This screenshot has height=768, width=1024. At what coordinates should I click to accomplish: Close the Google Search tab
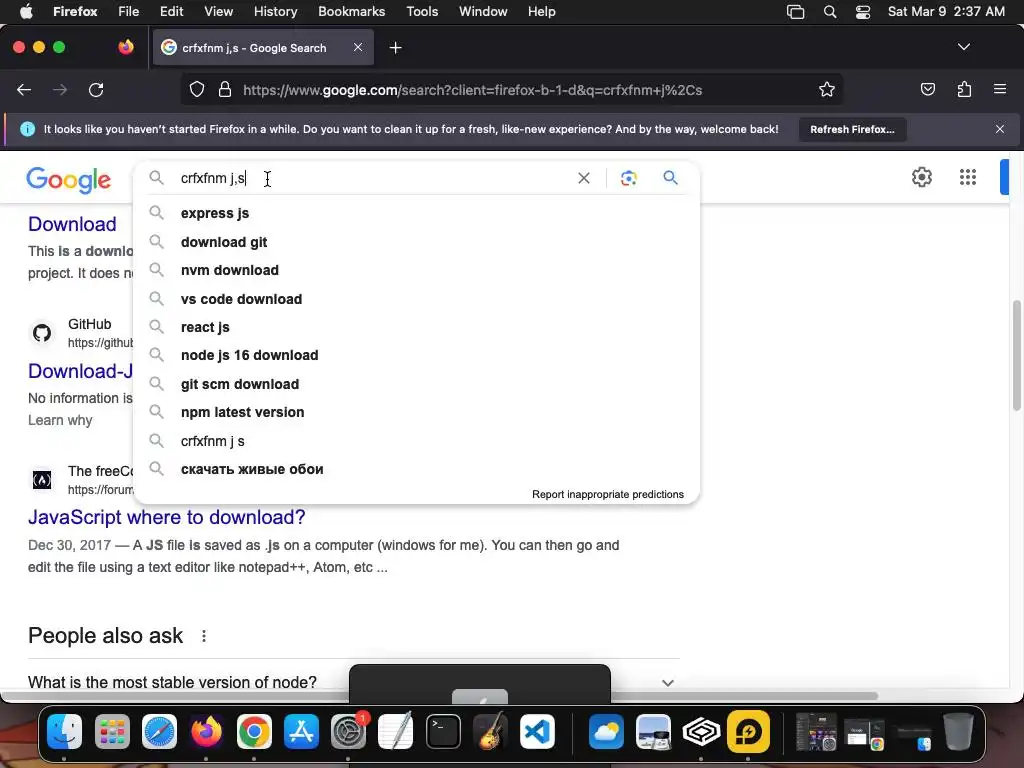tap(358, 47)
